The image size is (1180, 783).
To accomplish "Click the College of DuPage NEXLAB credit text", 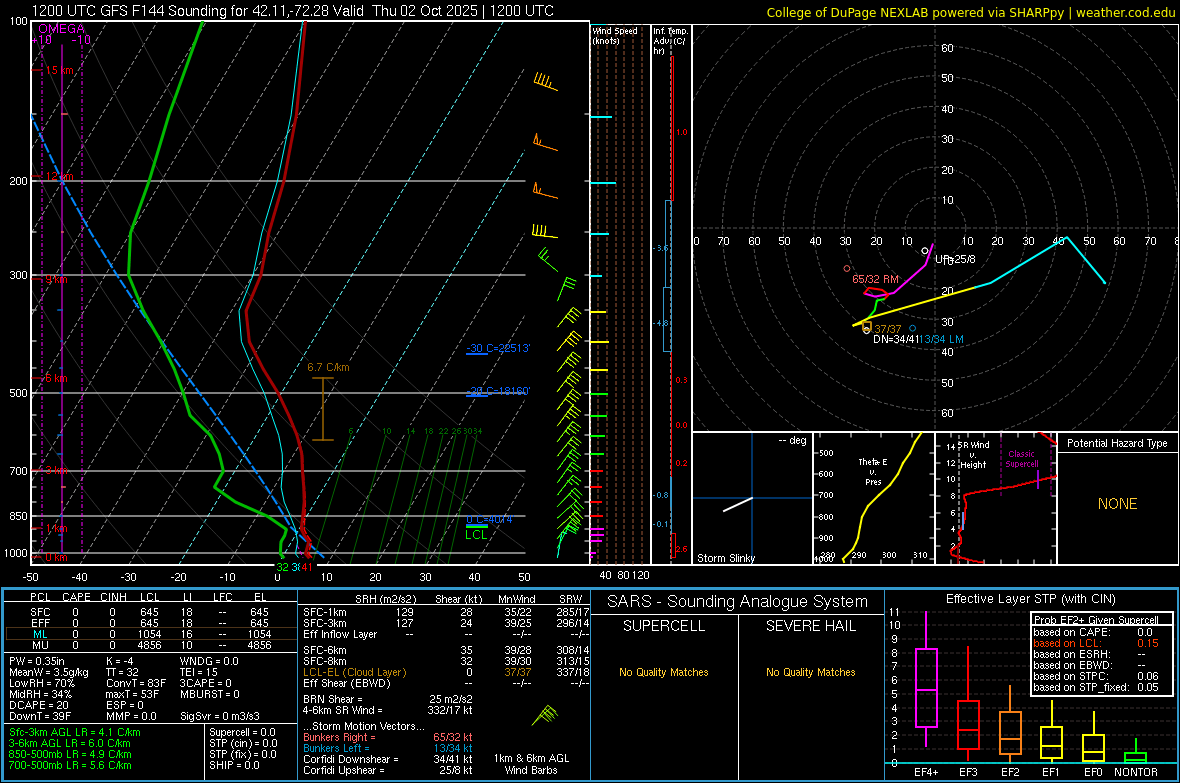I will pyautogui.click(x=970, y=12).
